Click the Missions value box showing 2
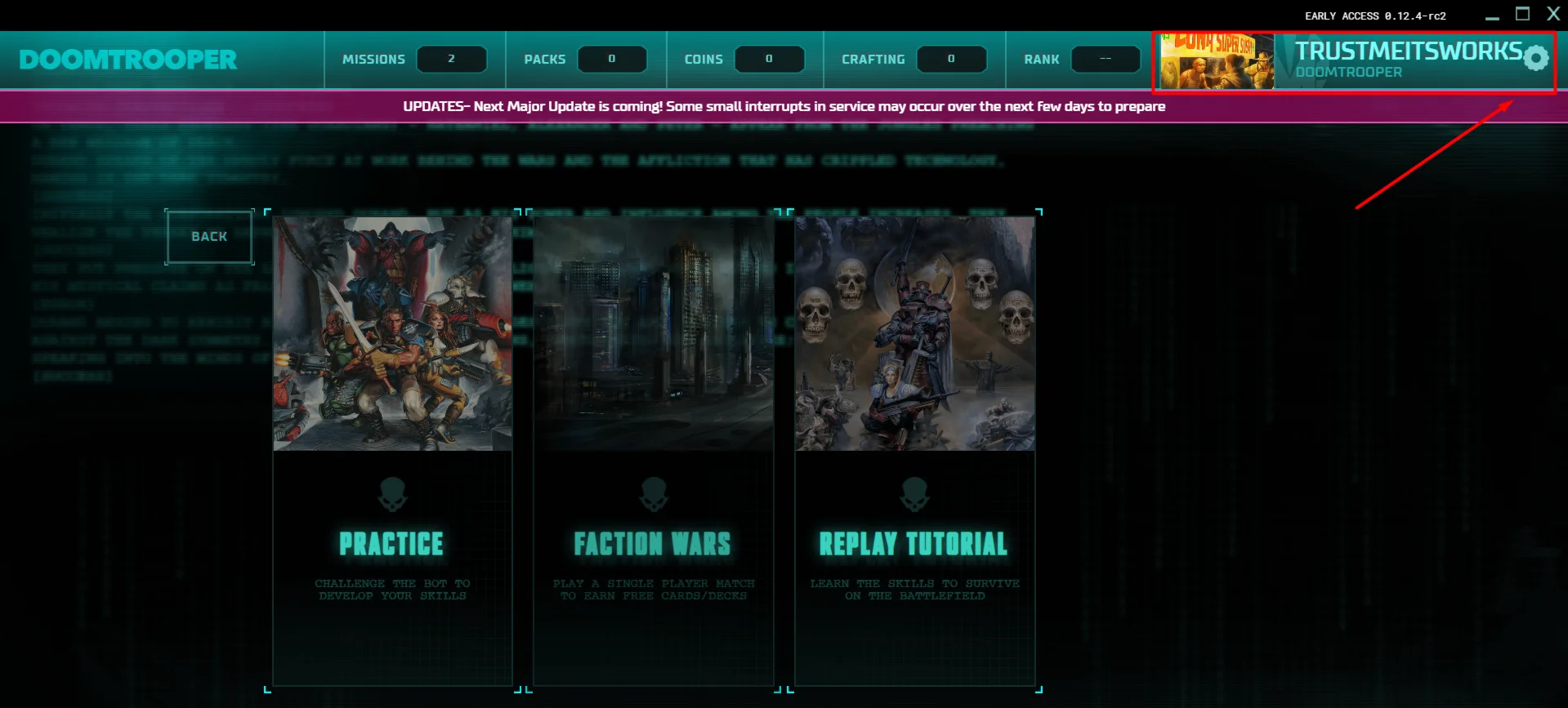The width and height of the screenshot is (1568, 708). 452,59
